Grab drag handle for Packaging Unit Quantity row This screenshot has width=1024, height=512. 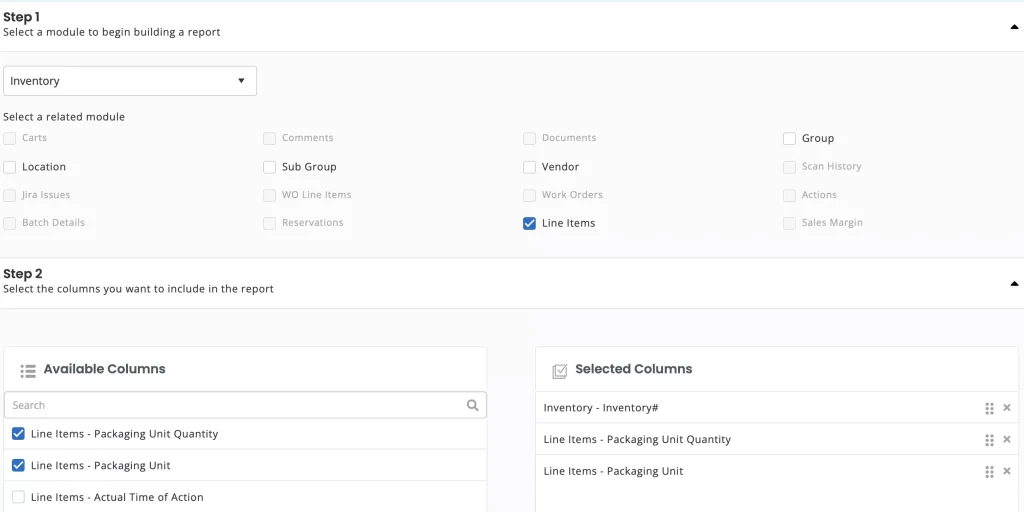pyautogui.click(x=989, y=440)
